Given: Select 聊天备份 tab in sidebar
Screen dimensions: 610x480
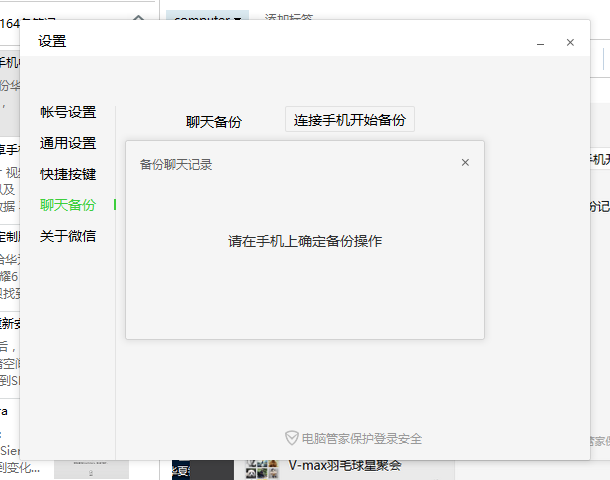Looking at the screenshot, I should 68,205.
